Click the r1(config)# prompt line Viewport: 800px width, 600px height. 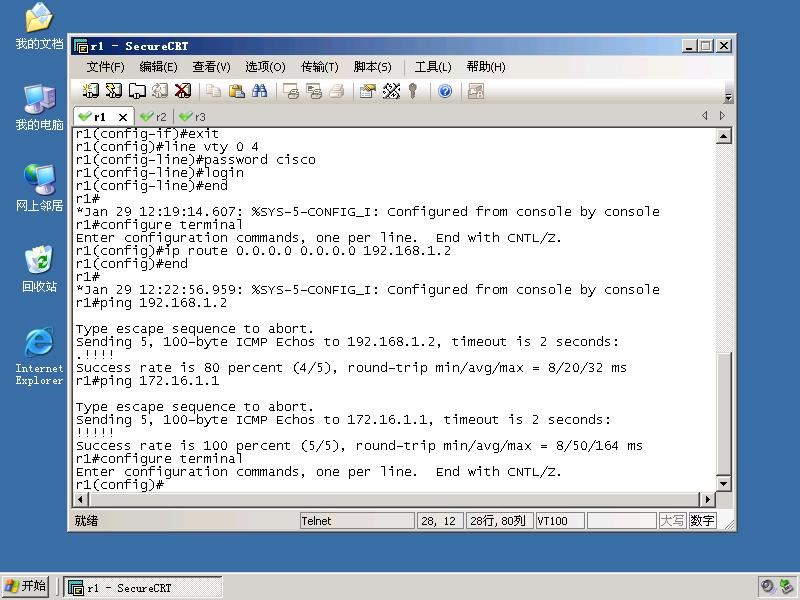(120, 485)
